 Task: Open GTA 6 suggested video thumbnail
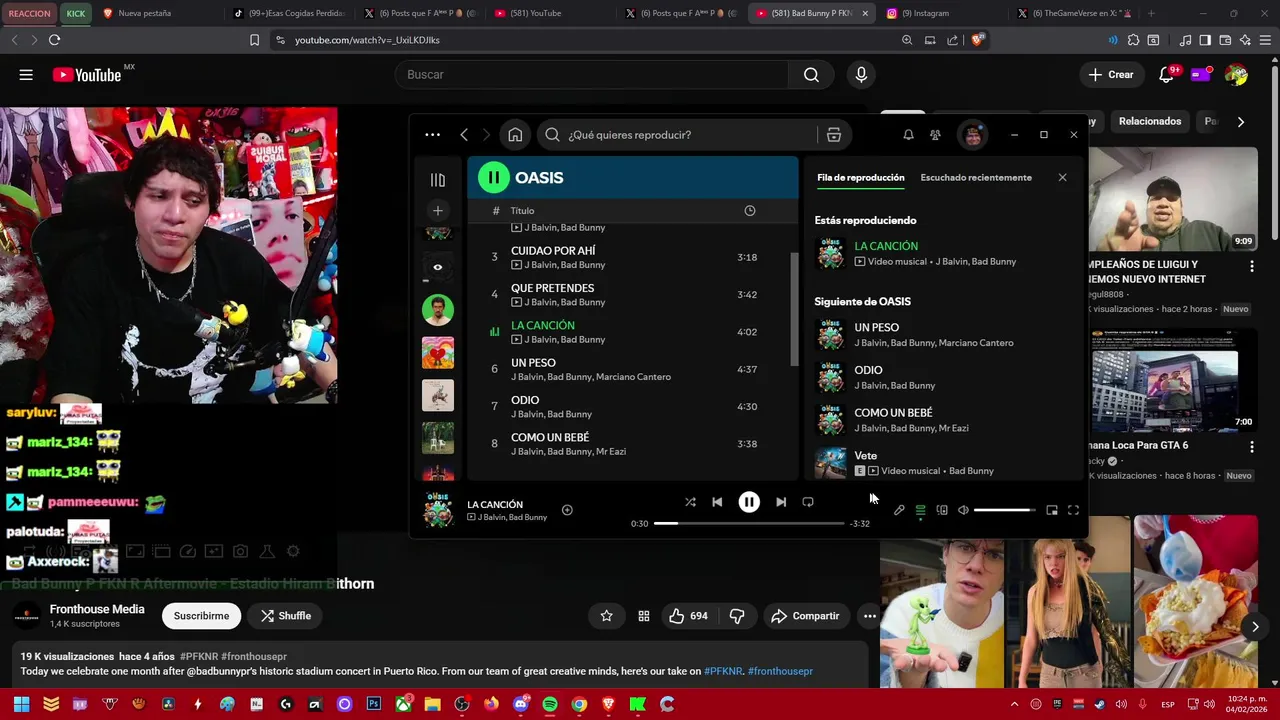click(x=1173, y=379)
